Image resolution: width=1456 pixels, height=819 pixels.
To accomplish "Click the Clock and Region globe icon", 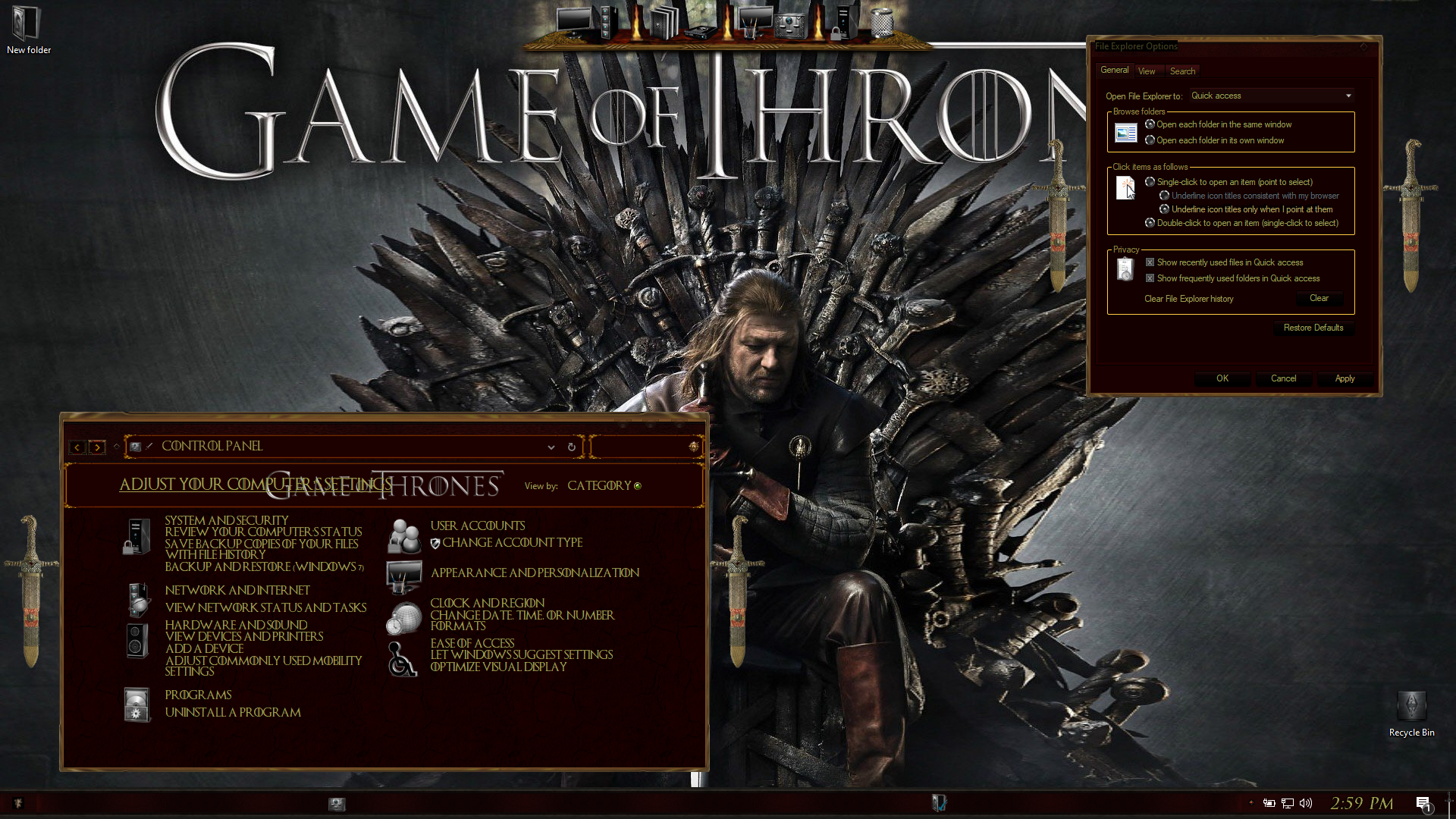I will (403, 619).
